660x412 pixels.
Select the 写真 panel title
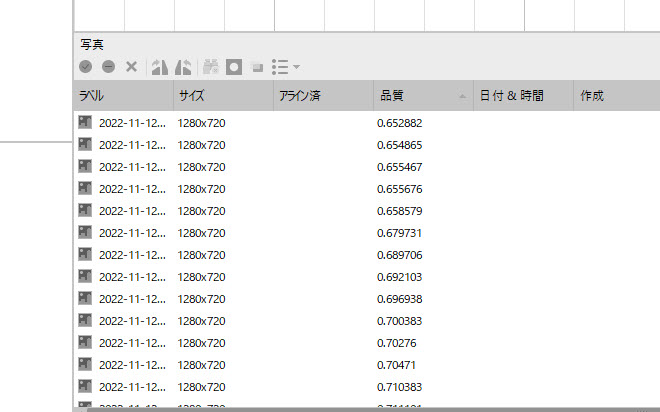pos(92,44)
